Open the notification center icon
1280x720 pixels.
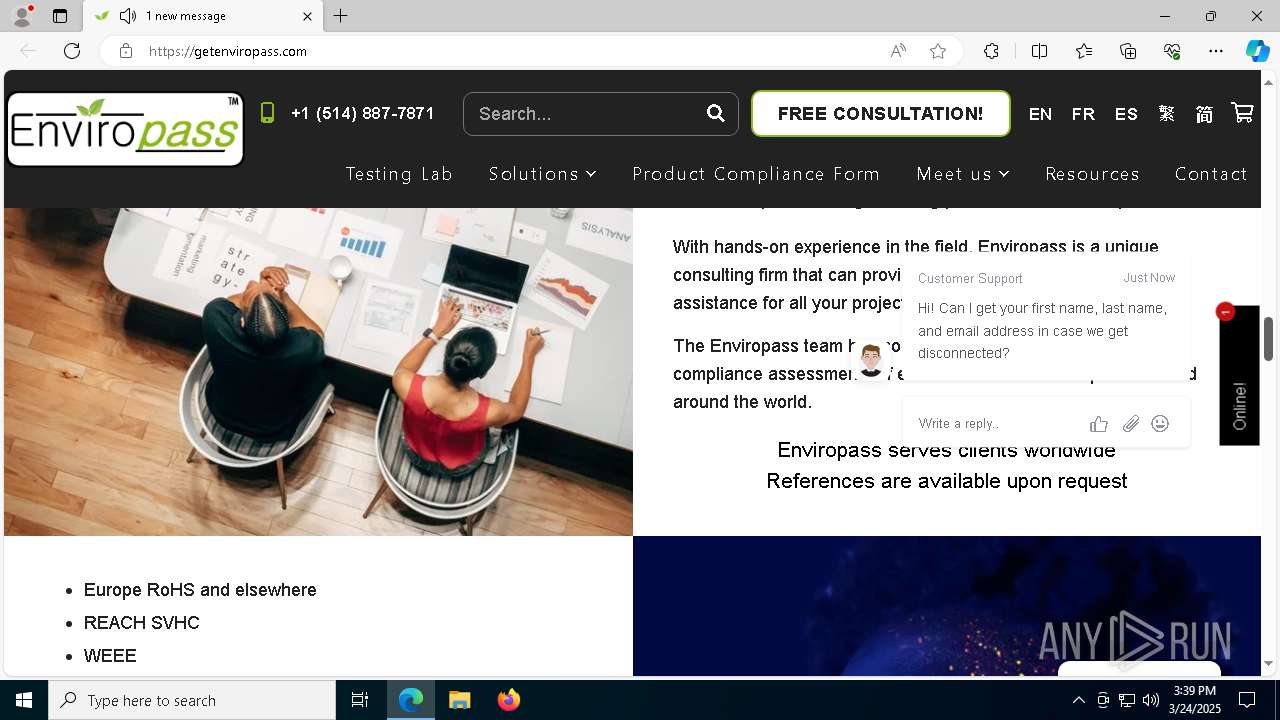pos(1247,700)
